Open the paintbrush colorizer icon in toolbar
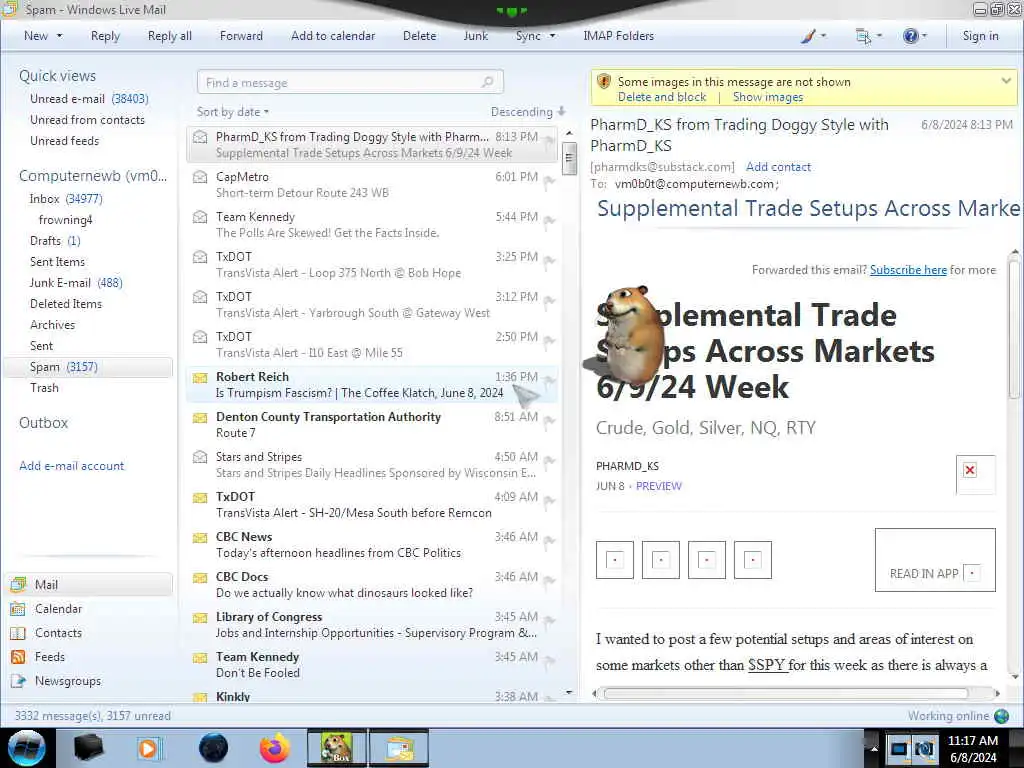This screenshot has height=768, width=1024. pos(808,37)
